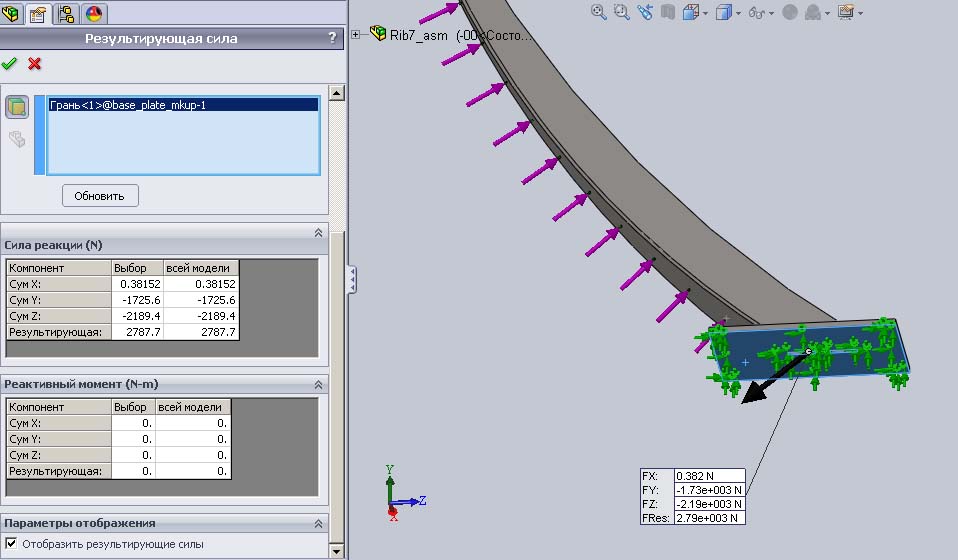This screenshot has width=958, height=560.
Task: Select Zoom to Area tool
Action: click(621, 12)
